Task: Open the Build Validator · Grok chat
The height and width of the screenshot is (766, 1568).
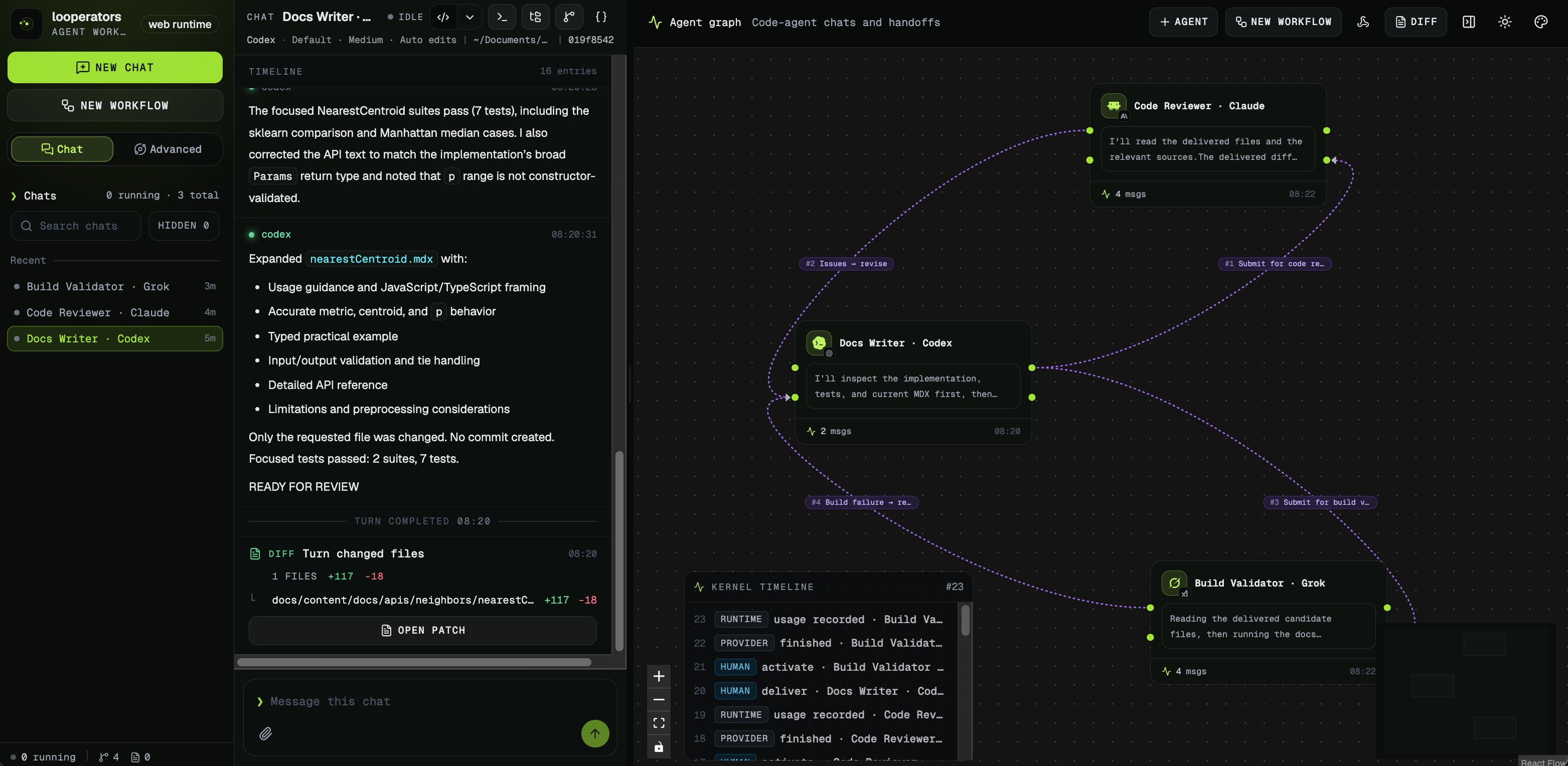Action: click(115, 287)
